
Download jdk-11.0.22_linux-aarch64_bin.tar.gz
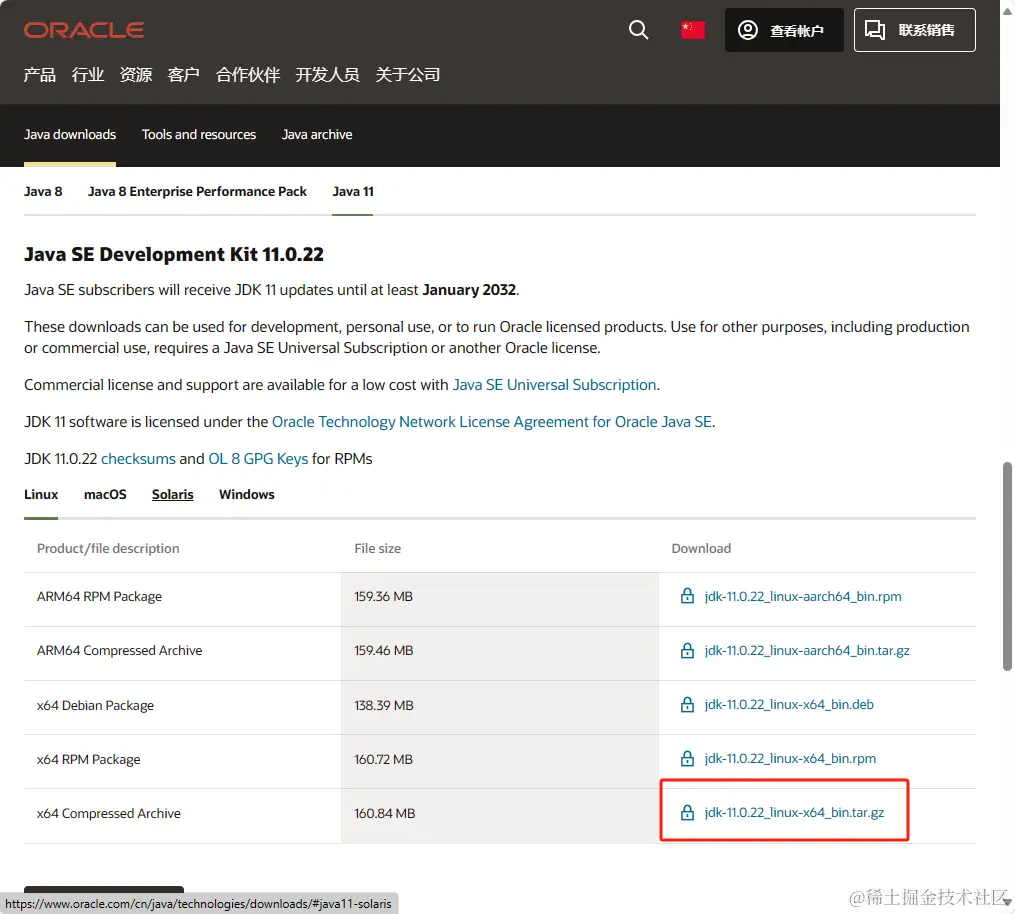coord(807,651)
